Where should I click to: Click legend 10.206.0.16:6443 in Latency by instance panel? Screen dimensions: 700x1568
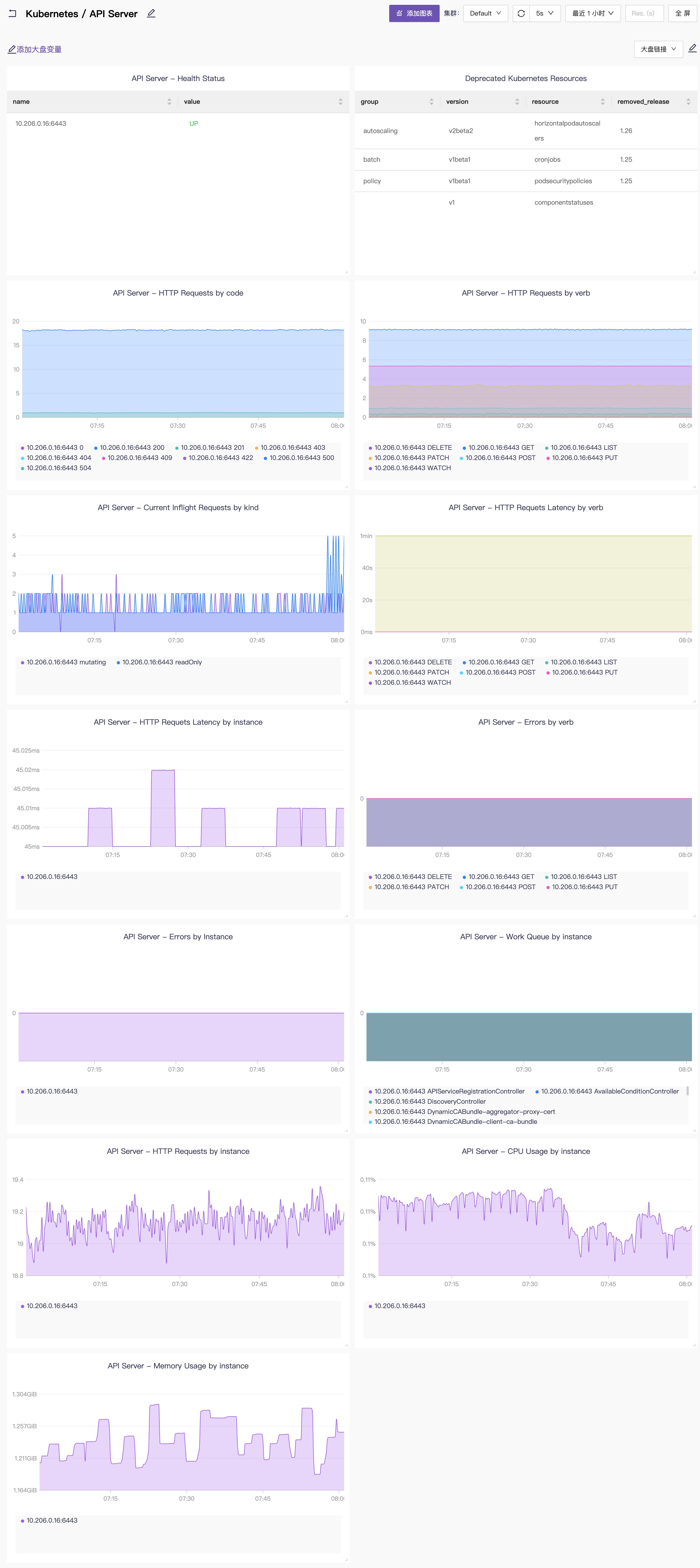(49, 877)
